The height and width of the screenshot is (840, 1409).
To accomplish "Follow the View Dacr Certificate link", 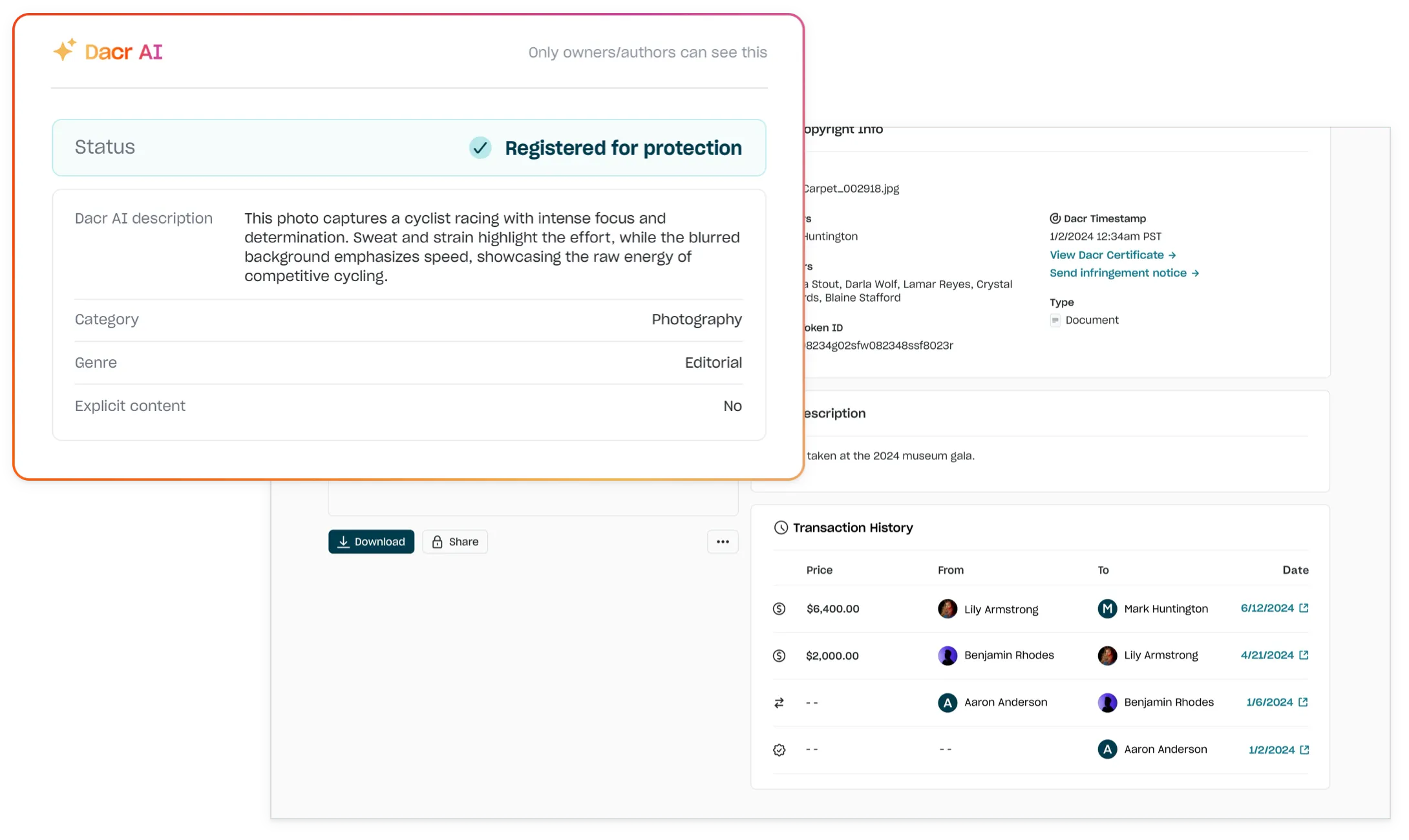I will pos(1112,255).
